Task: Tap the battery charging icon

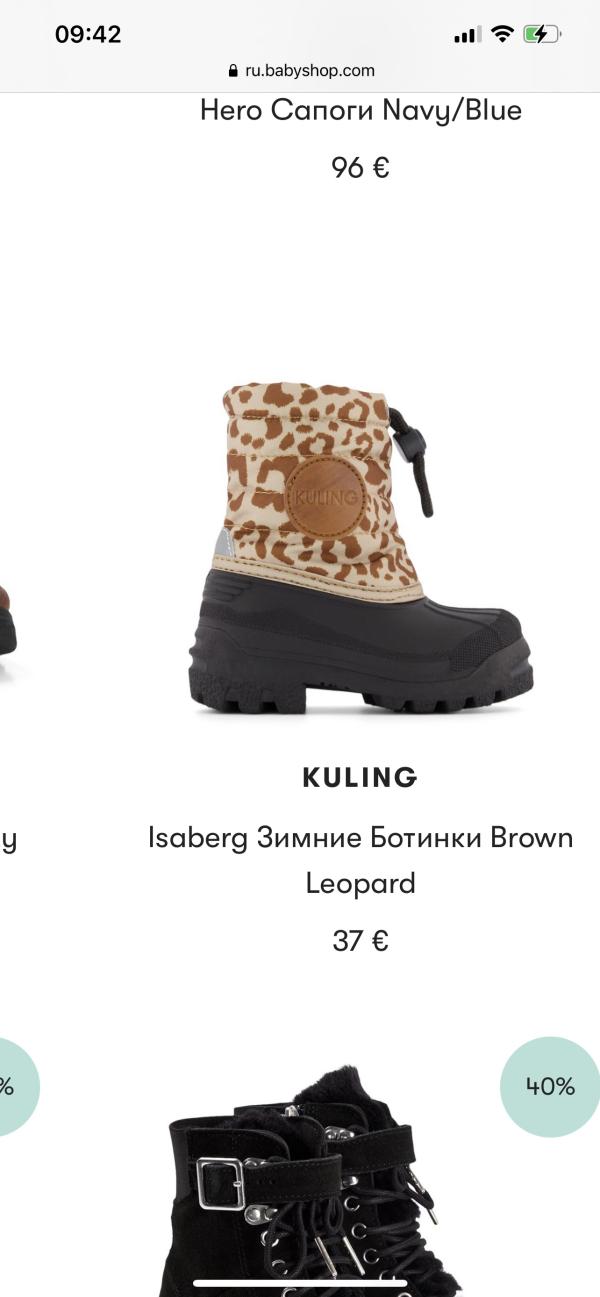Action: point(543,34)
